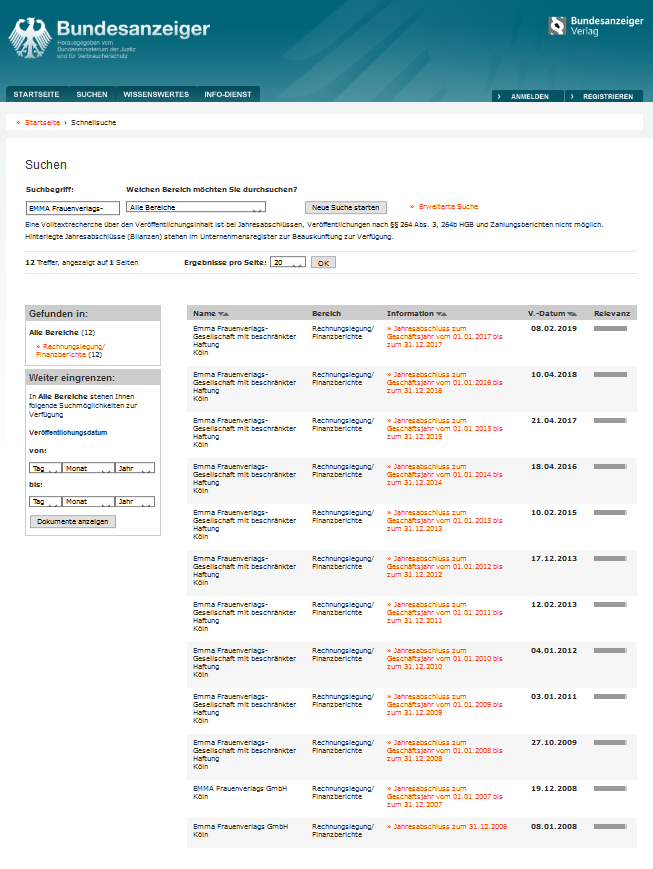Open Jahresabschluss 2010 report link

(x=445, y=658)
